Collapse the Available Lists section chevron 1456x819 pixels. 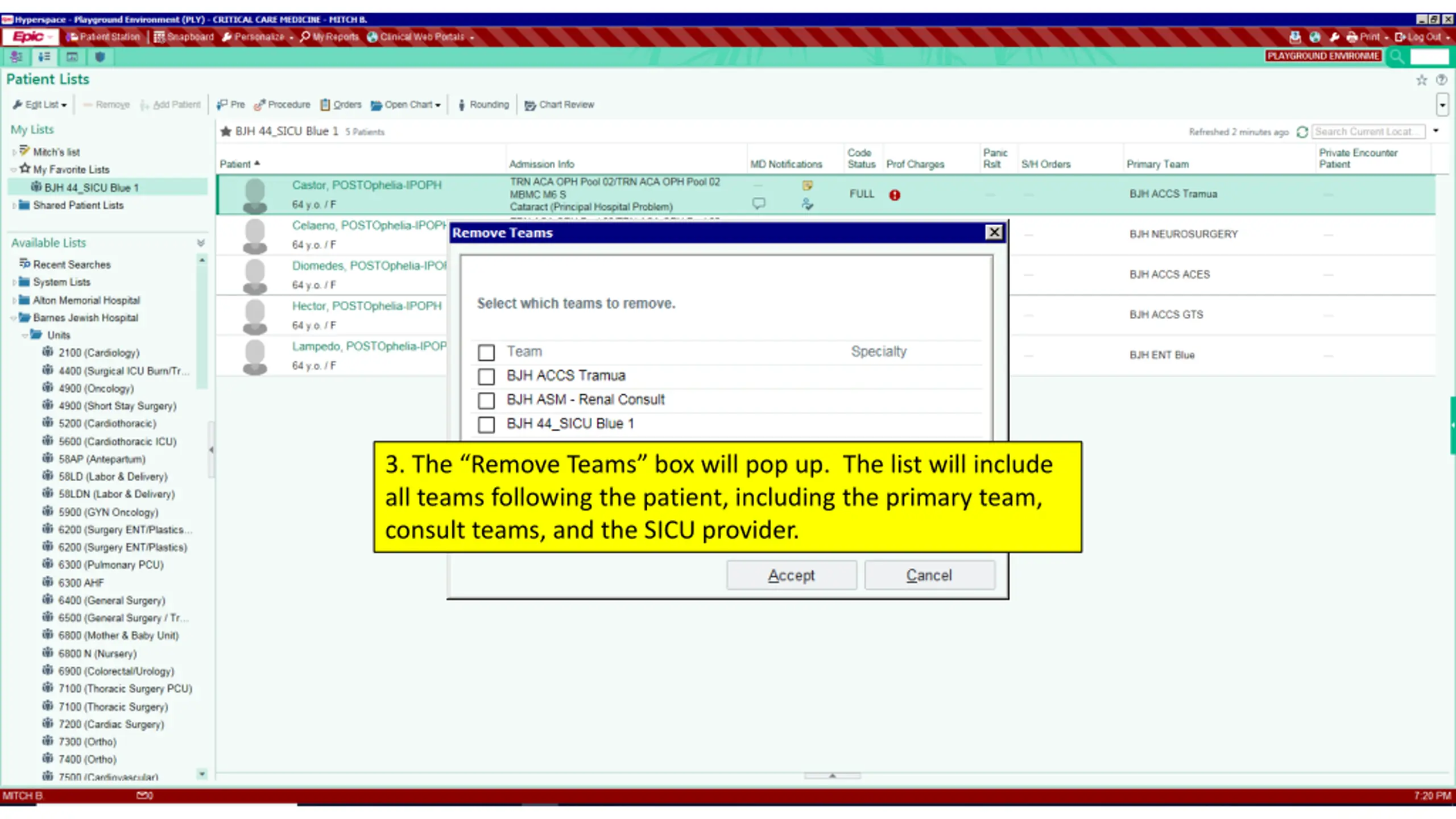coord(201,243)
